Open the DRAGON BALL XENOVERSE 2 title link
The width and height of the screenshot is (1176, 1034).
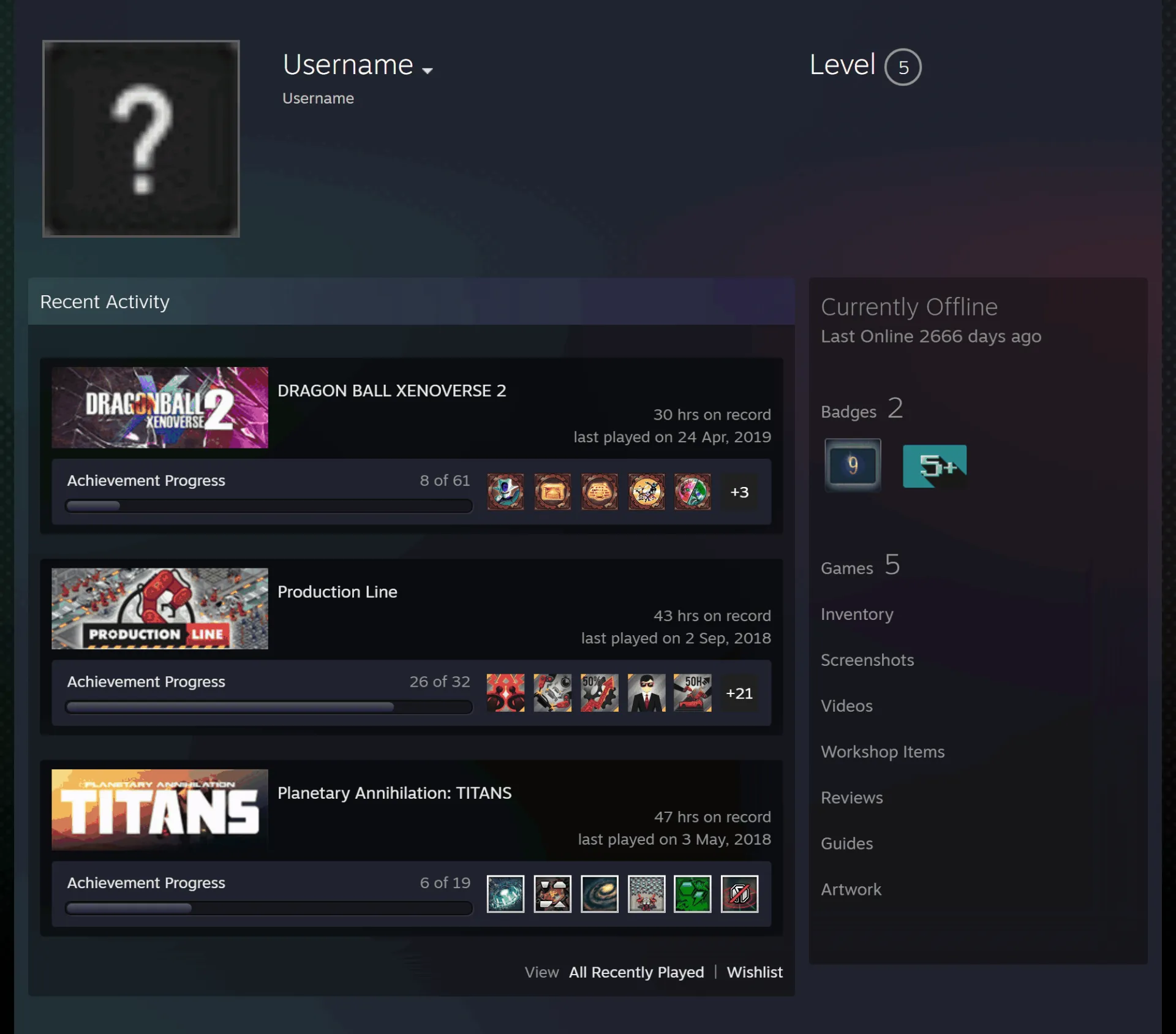coord(392,391)
